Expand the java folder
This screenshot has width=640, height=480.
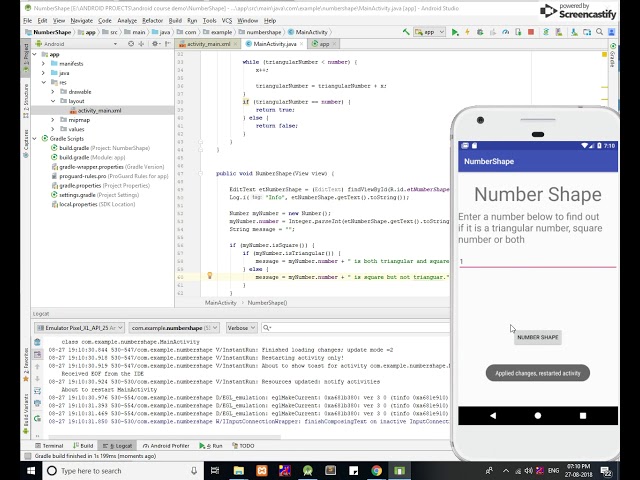coord(43,73)
